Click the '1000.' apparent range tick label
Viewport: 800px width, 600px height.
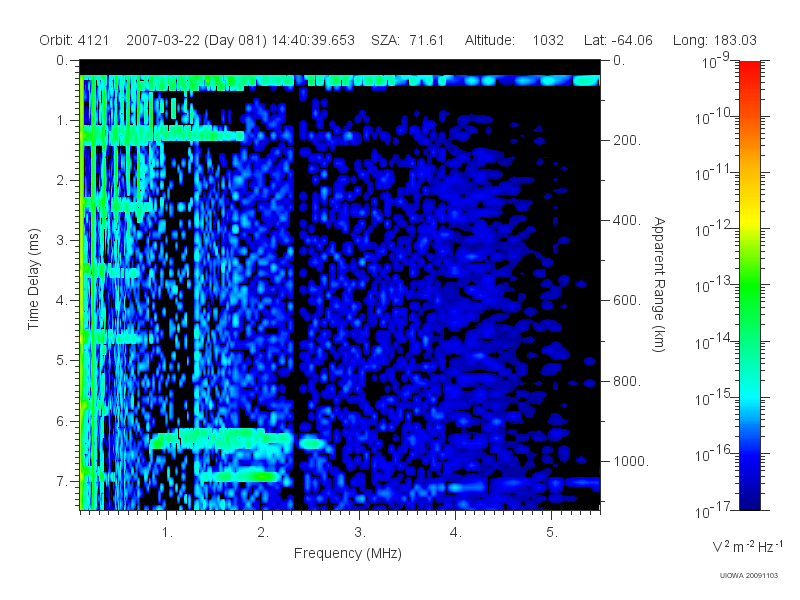[x=631, y=461]
